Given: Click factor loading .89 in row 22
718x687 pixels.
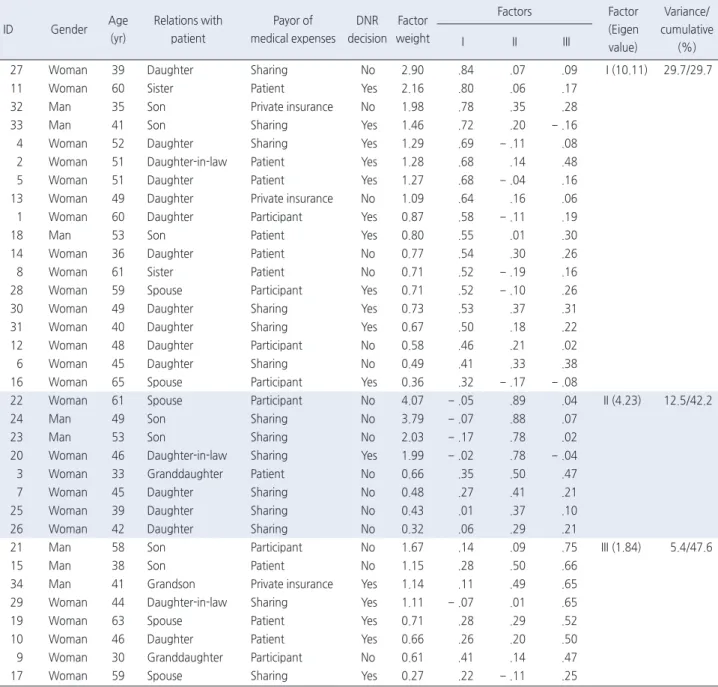Looking at the screenshot, I should pos(517,401).
